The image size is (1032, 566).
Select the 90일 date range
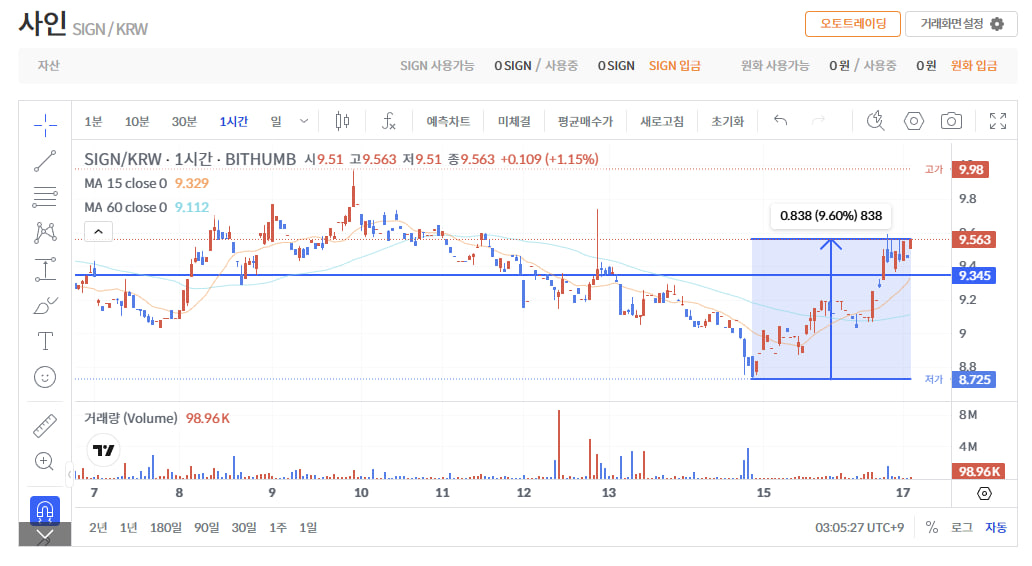click(206, 528)
